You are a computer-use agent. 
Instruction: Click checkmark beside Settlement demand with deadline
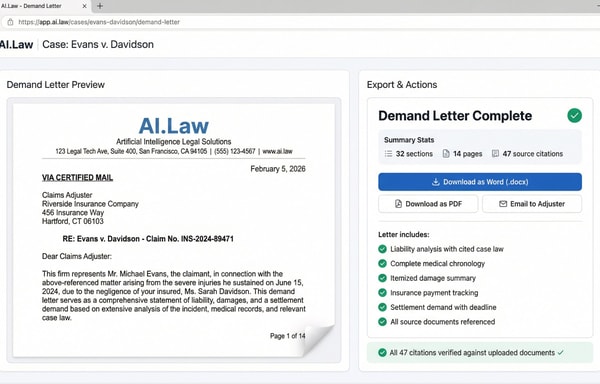[382, 307]
